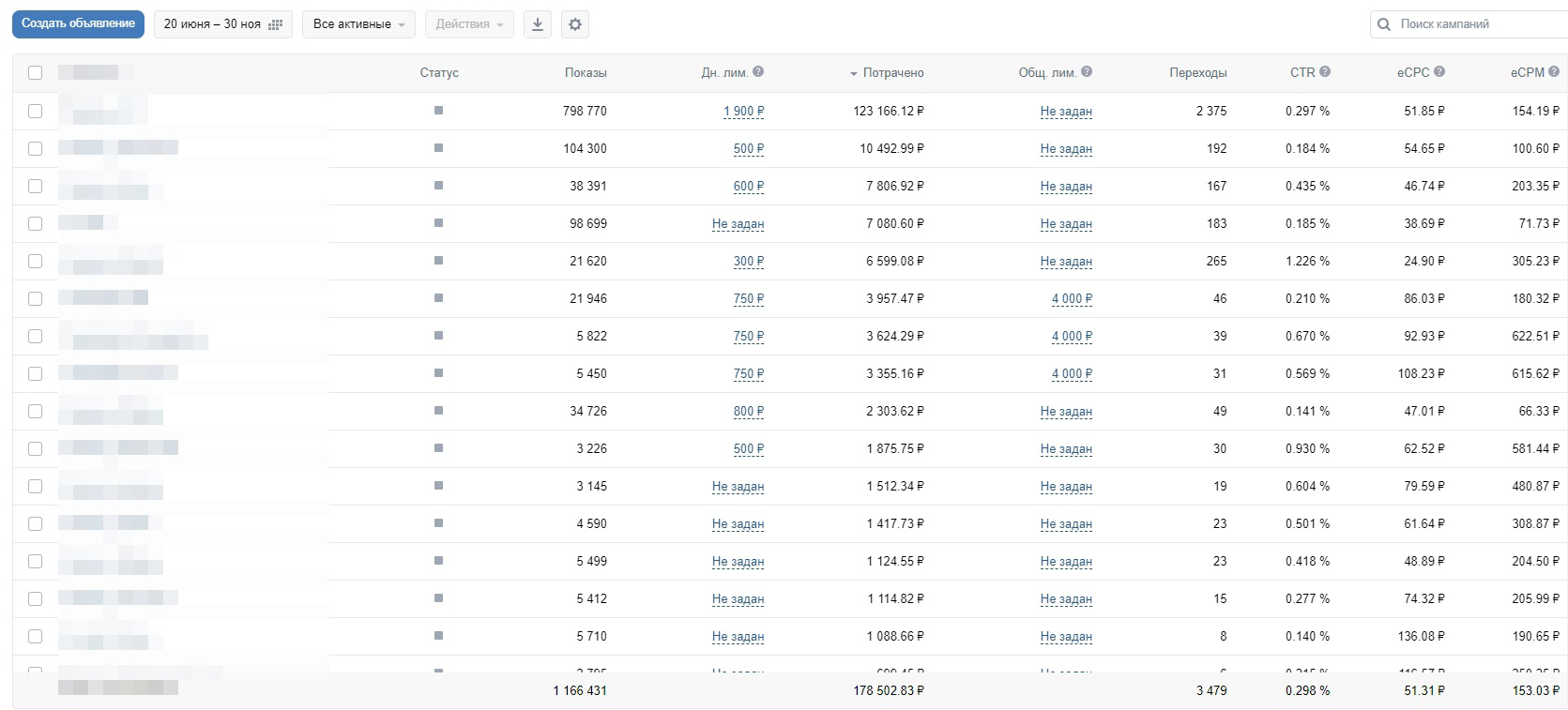The width and height of the screenshot is (1568, 710).
Task: Open the date range picker 20 июня – 30 ноя
Action: (223, 24)
